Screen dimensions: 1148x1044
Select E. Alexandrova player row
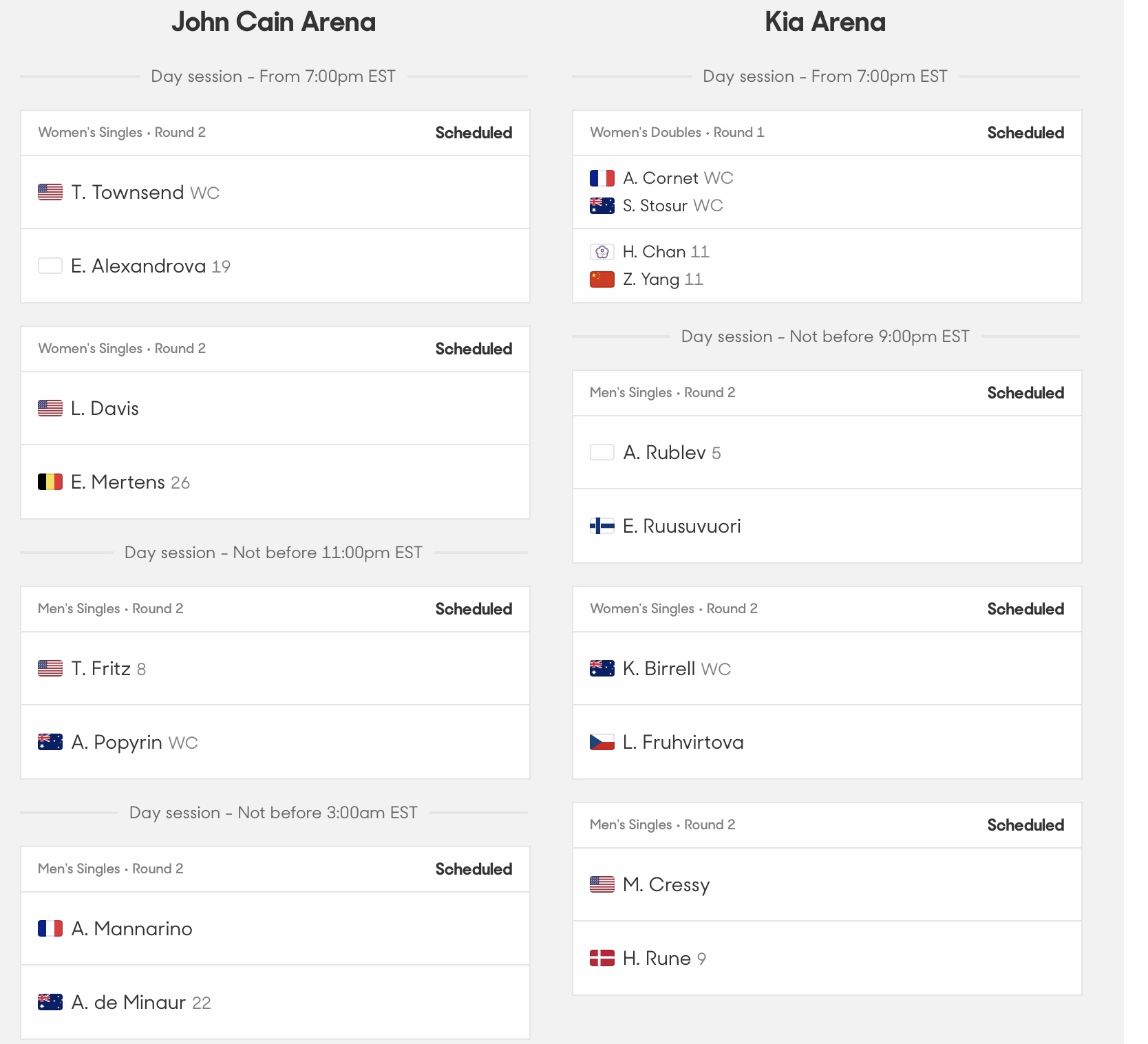point(275,266)
